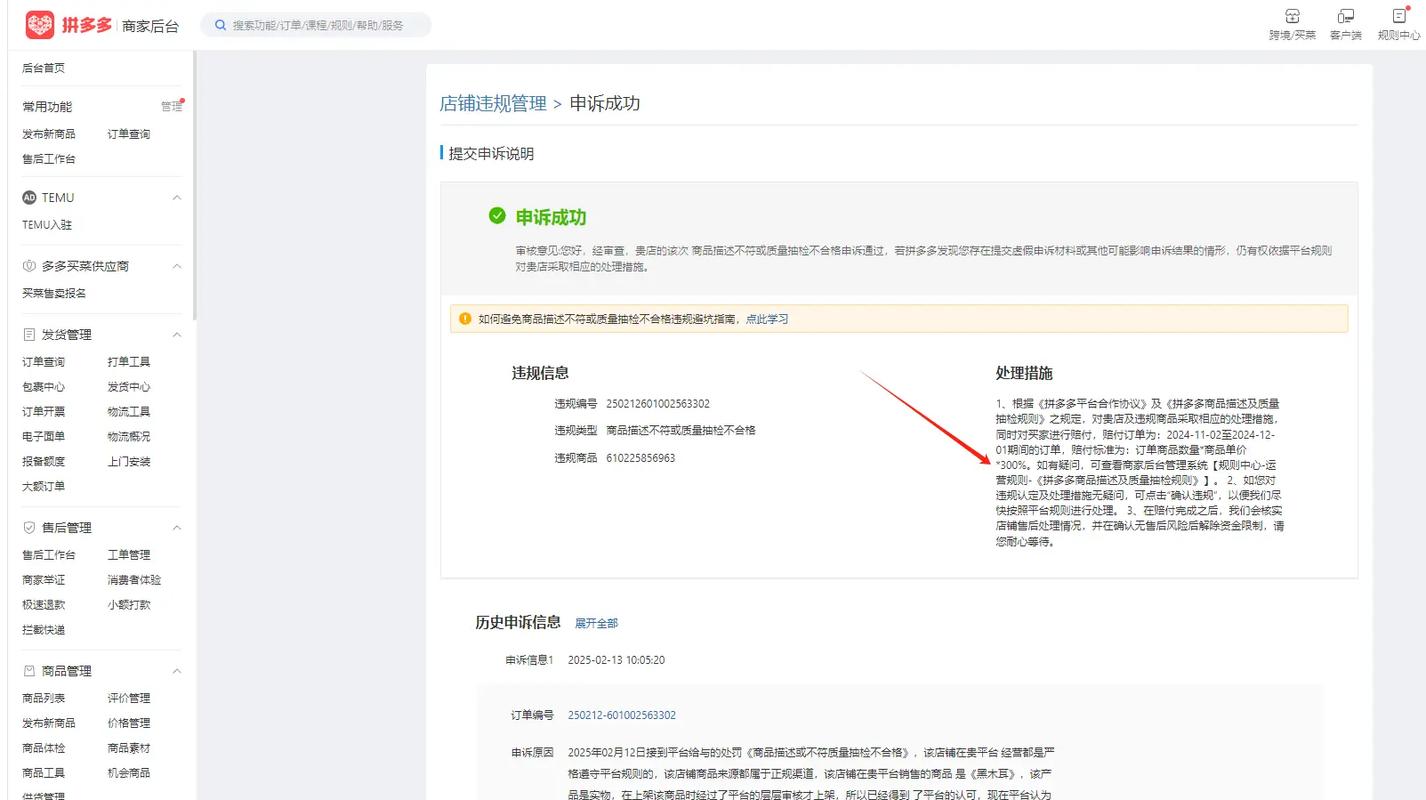1426x800 pixels.
Task: Open 物流工具 in the sidebar
Action: click(129, 412)
